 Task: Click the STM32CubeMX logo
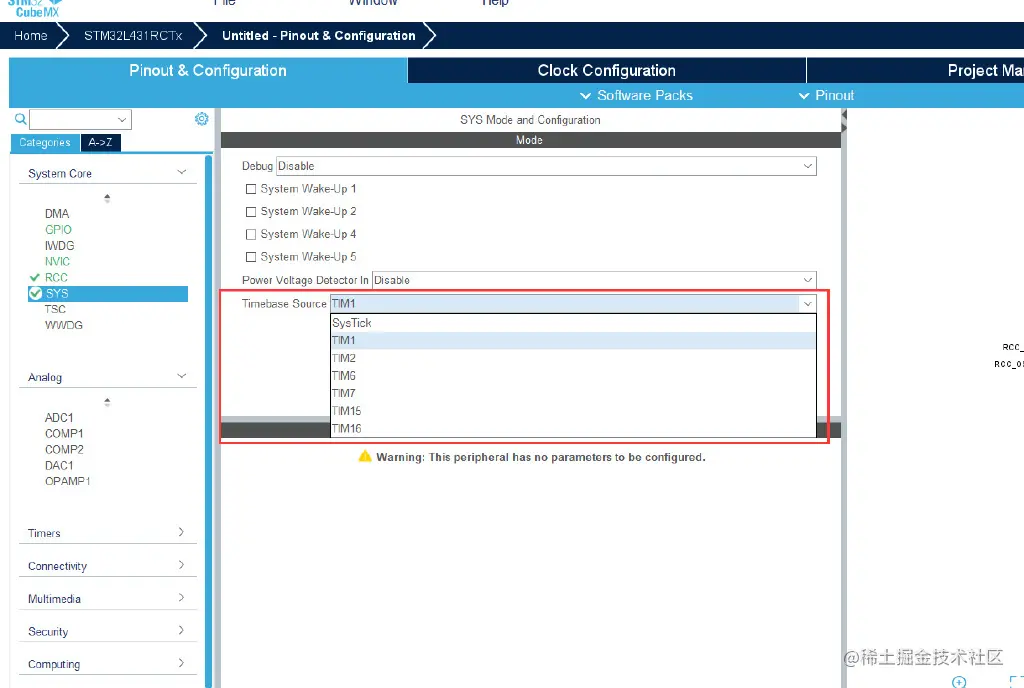[x=36, y=8]
